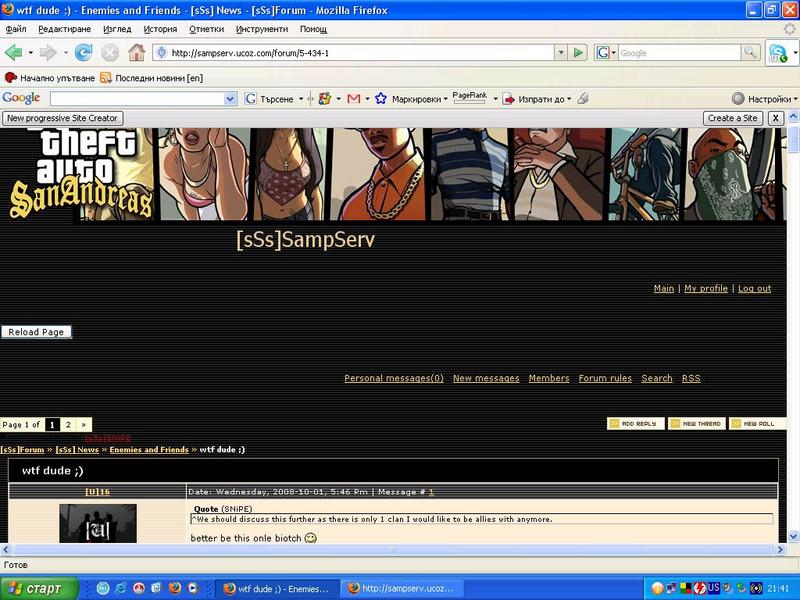Open the Main link
Viewport: 800px width, 600px height.
pyautogui.click(x=664, y=288)
